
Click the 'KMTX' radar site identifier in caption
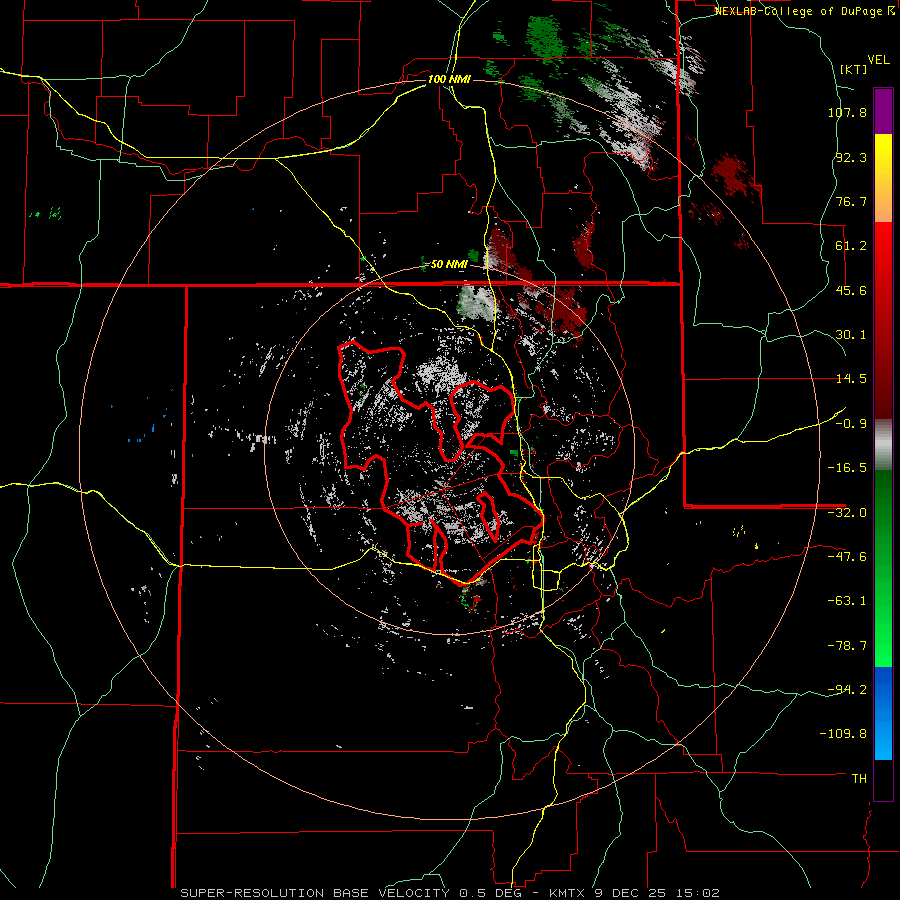568,893
